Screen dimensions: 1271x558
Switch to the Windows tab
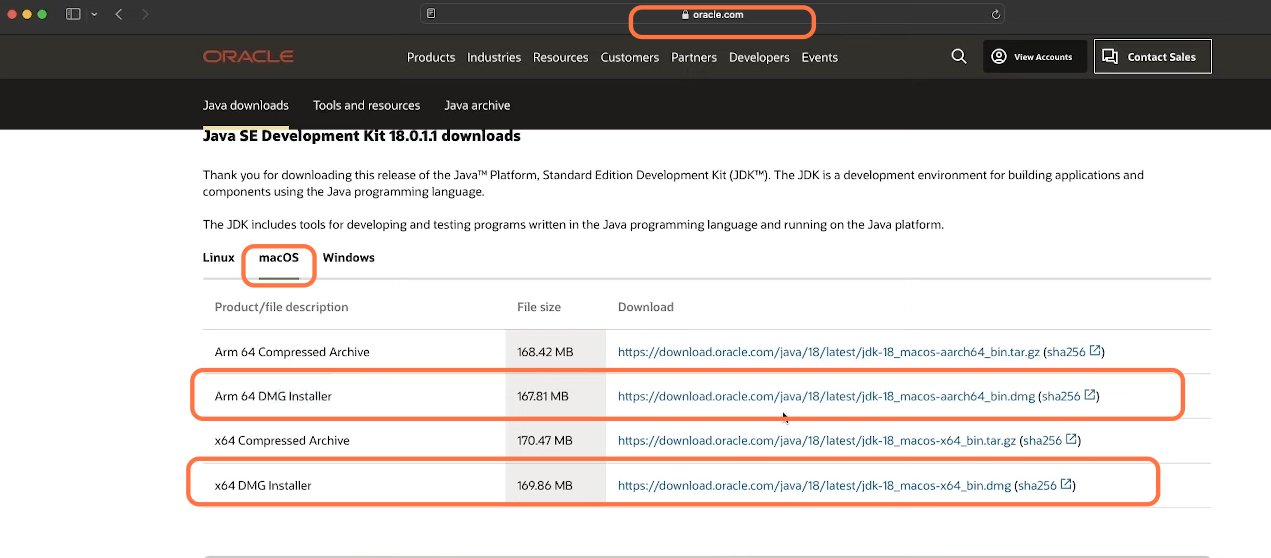point(349,258)
